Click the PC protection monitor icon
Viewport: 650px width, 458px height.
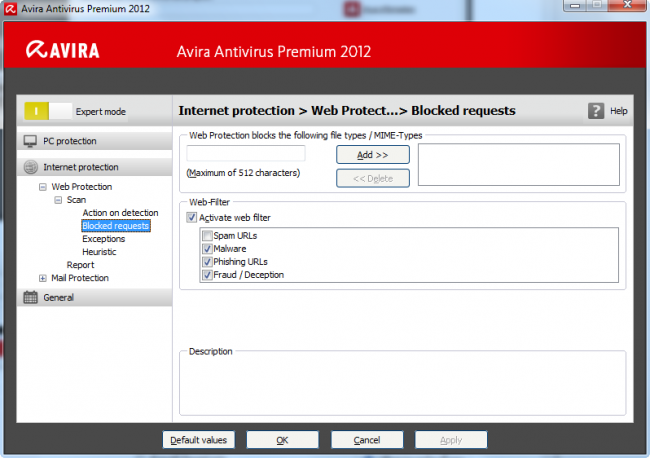tap(31, 141)
